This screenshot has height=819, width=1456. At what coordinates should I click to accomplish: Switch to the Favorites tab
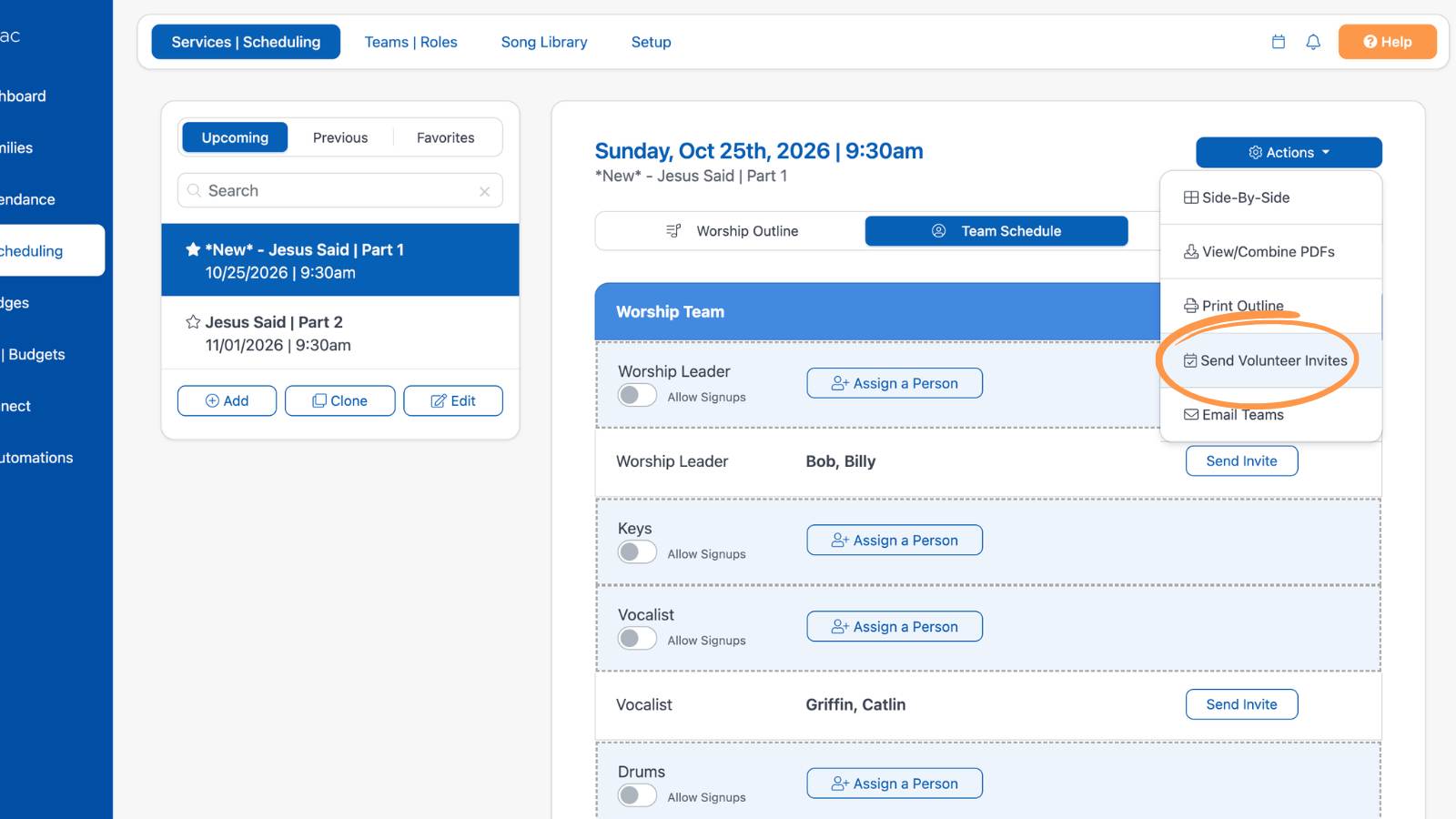click(446, 137)
